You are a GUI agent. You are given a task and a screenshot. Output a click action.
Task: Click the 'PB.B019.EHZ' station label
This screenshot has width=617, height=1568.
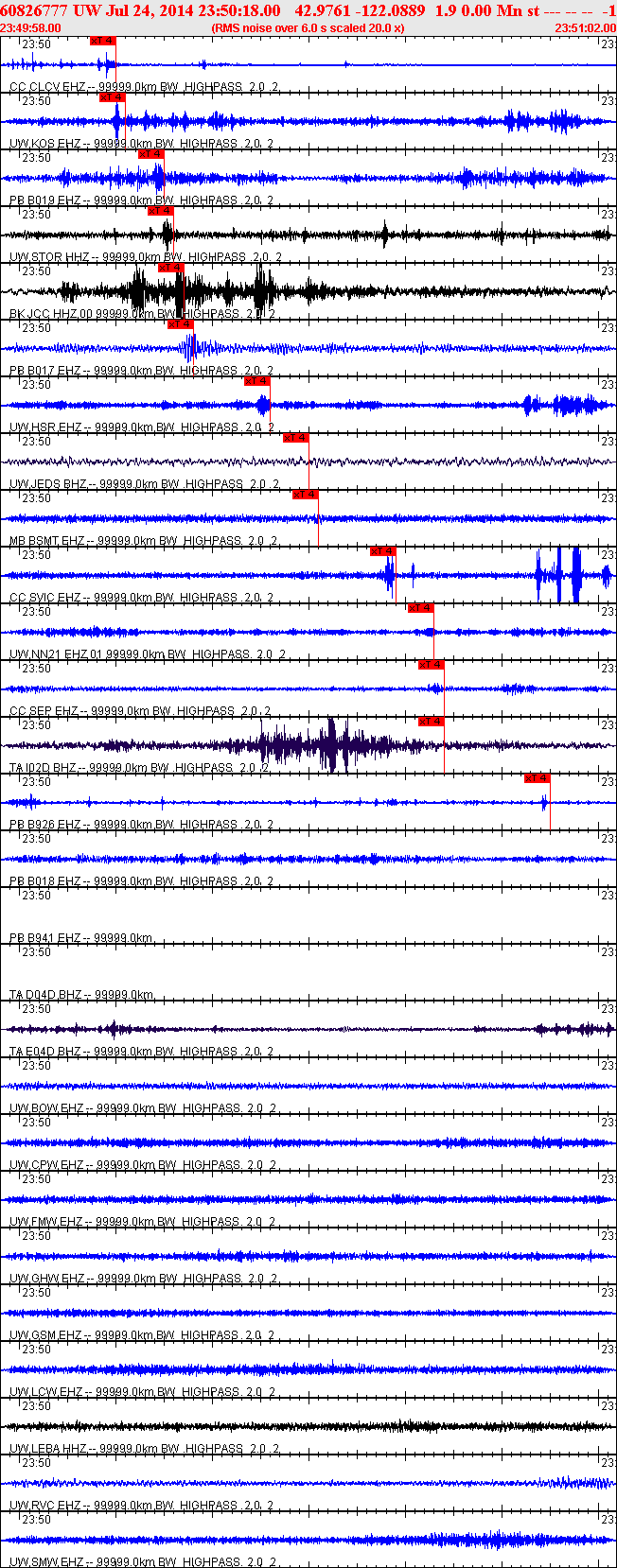(44, 200)
